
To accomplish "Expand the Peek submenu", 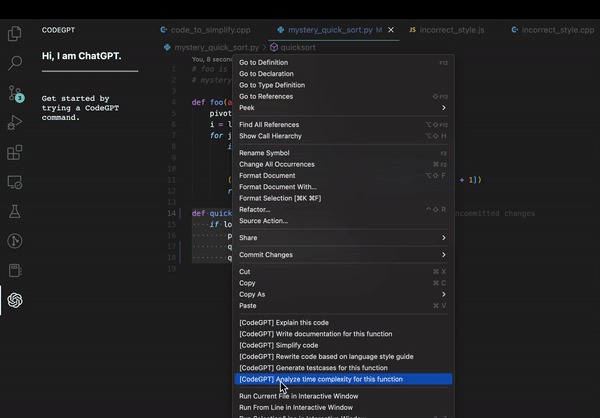I will pyautogui.click(x=343, y=108).
